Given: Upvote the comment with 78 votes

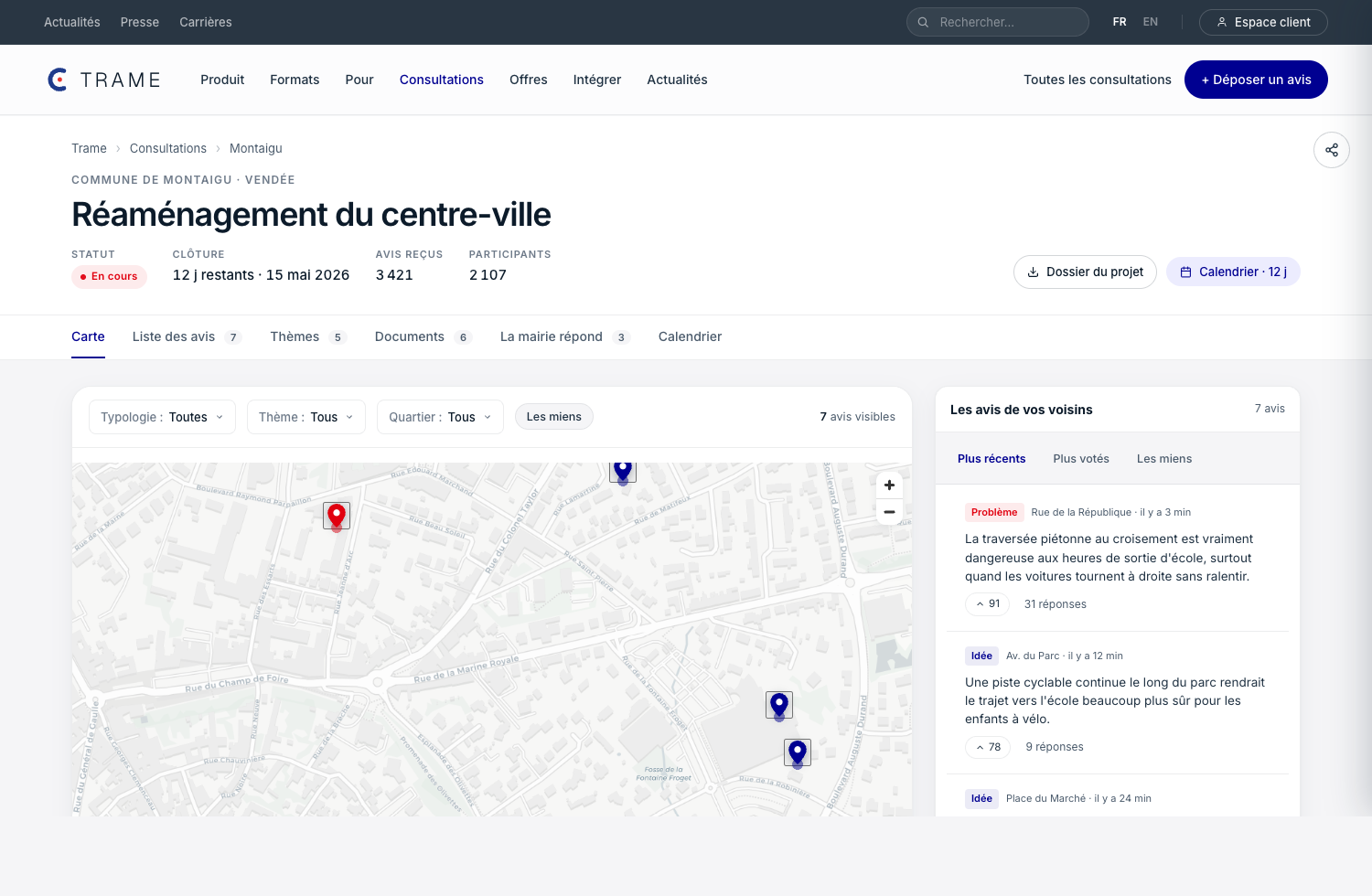Looking at the screenshot, I should (988, 747).
